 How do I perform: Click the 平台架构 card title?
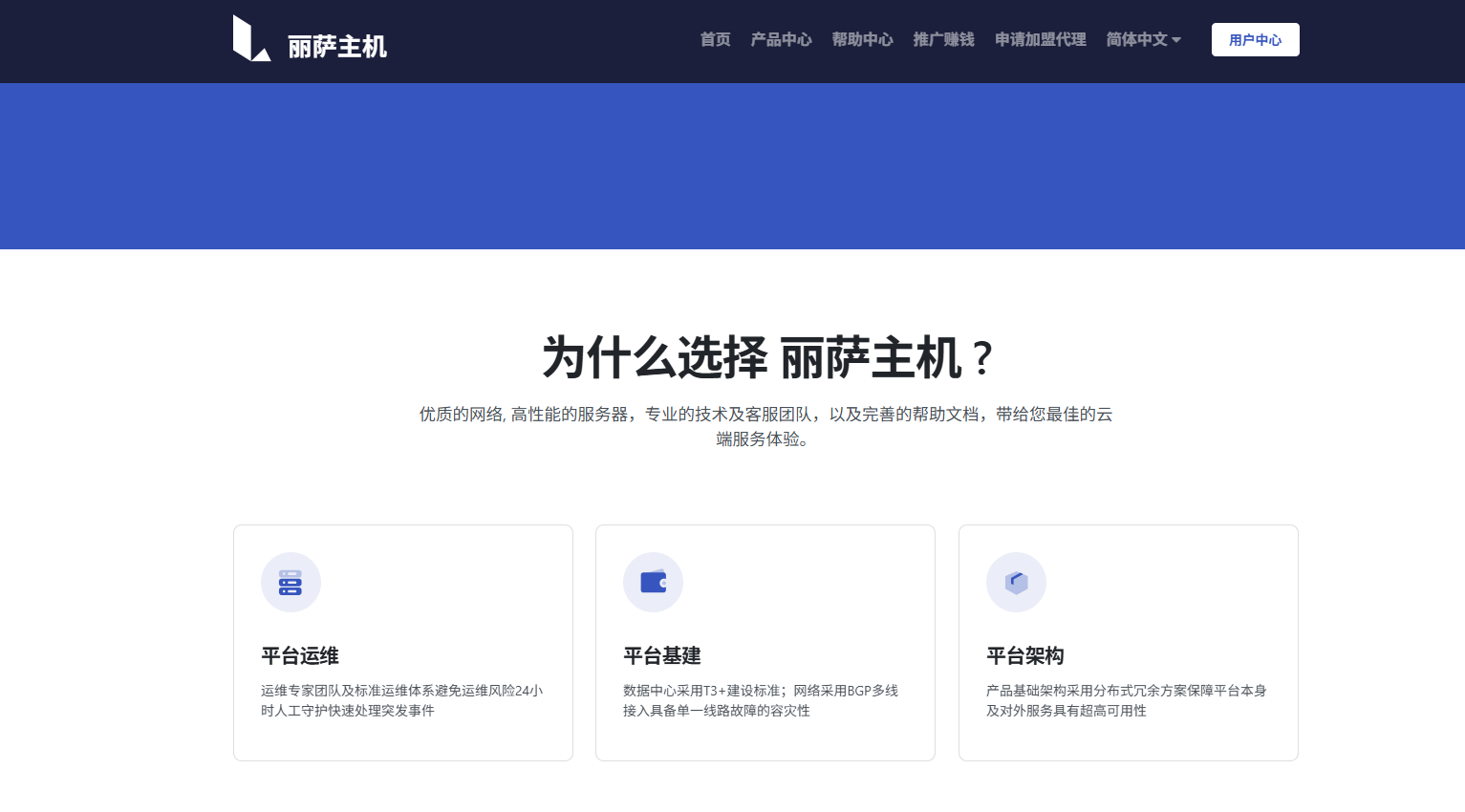point(1025,656)
